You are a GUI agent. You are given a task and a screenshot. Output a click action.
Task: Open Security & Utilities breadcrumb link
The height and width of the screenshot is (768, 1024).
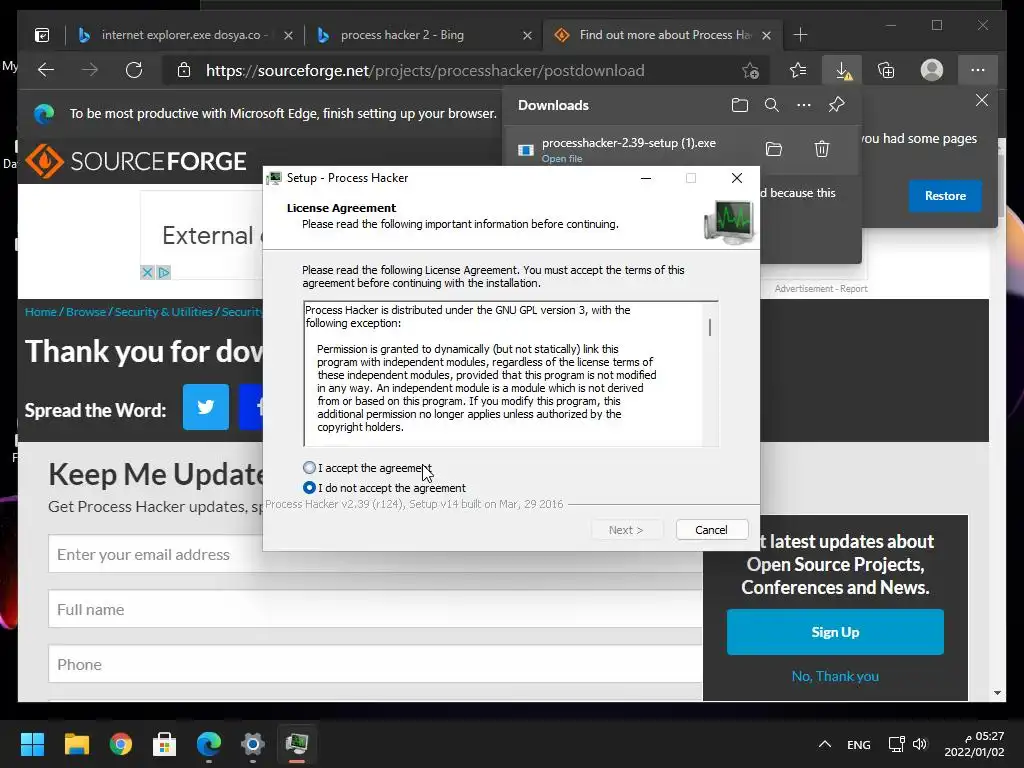(164, 312)
